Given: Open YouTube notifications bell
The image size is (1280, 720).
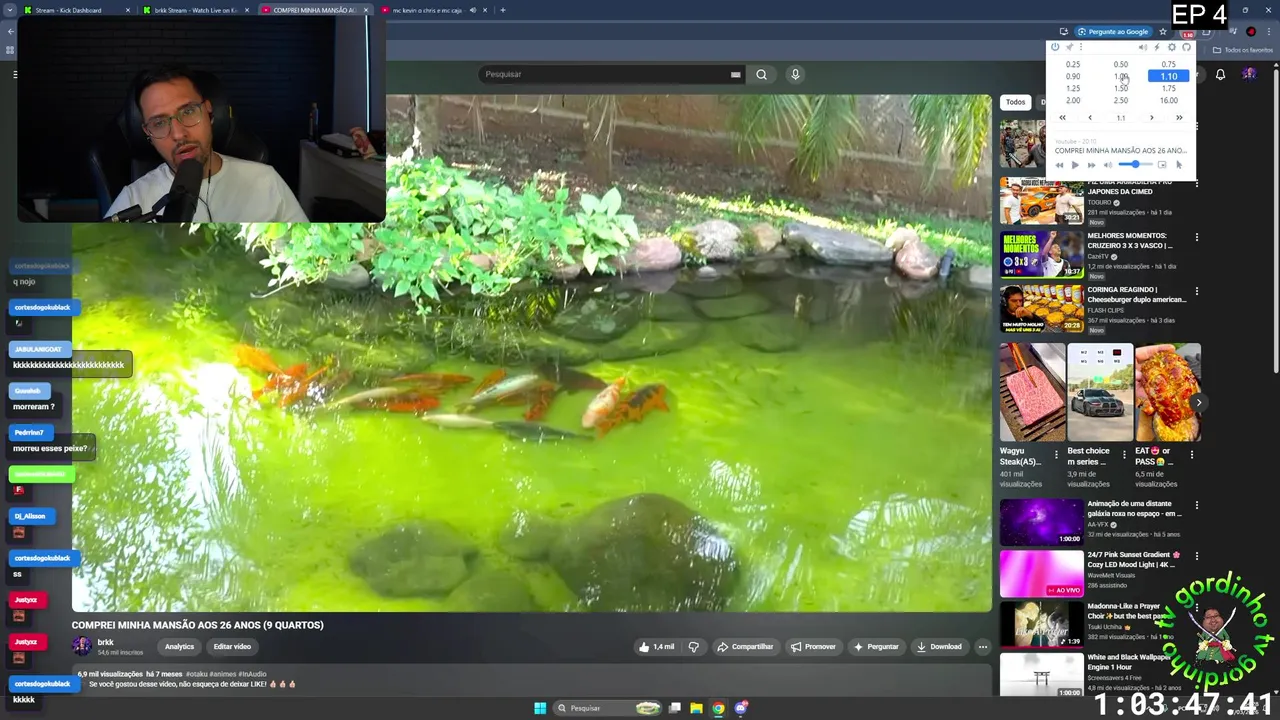Looking at the screenshot, I should 1220,74.
